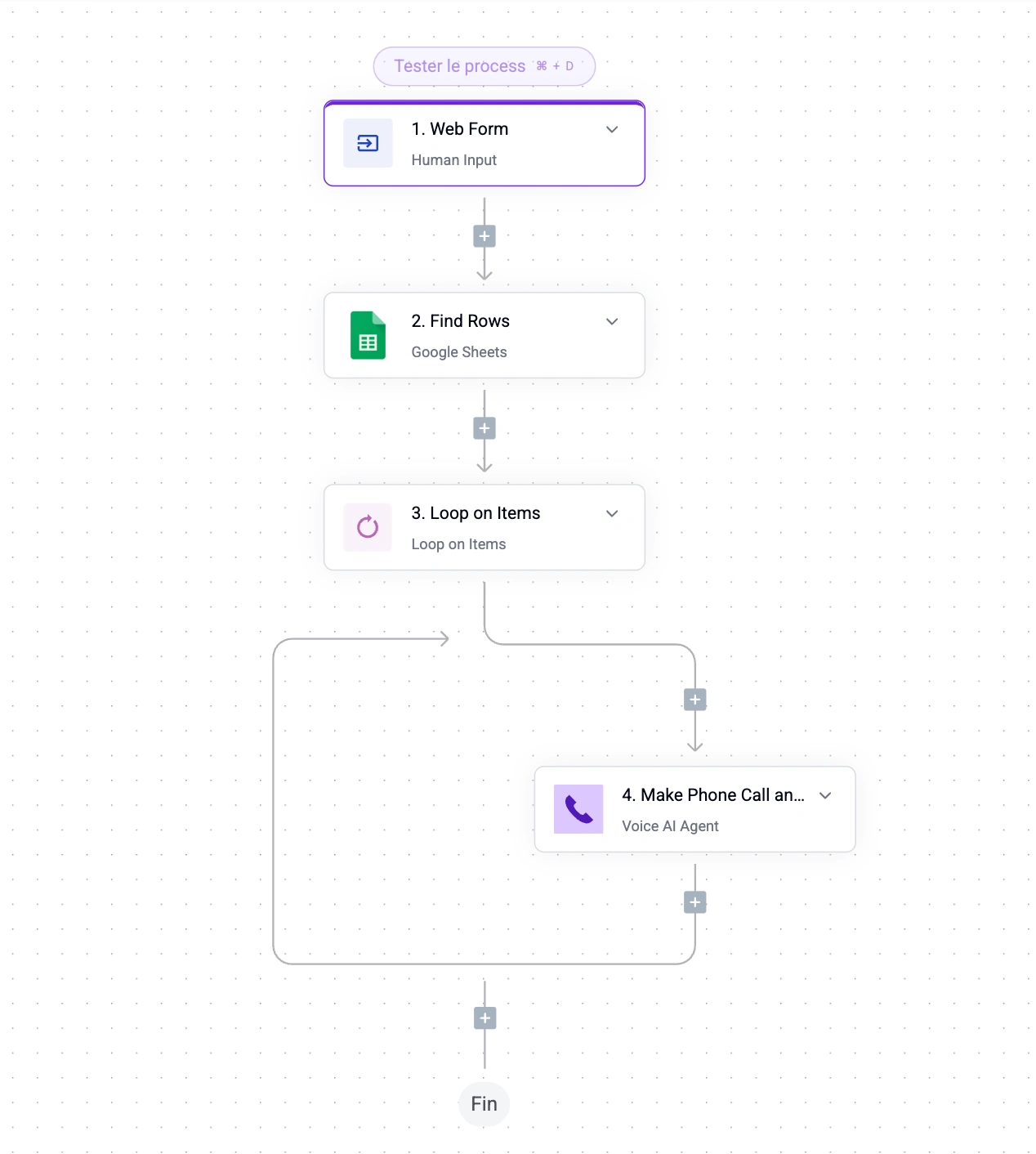Add step between Find Rows and Loop
Screen dimensions: 1036x1154
coord(485,428)
